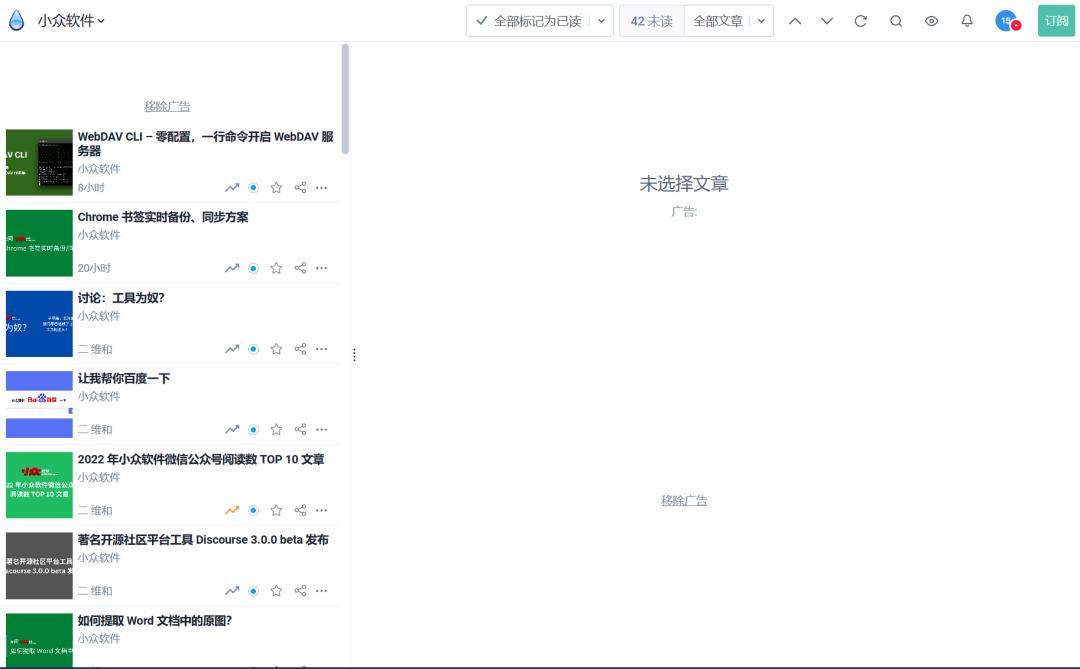Screen dimensions: 1080x669
Task: Expand the 小众软件 feed title dropdown
Action: click(x=68, y=19)
